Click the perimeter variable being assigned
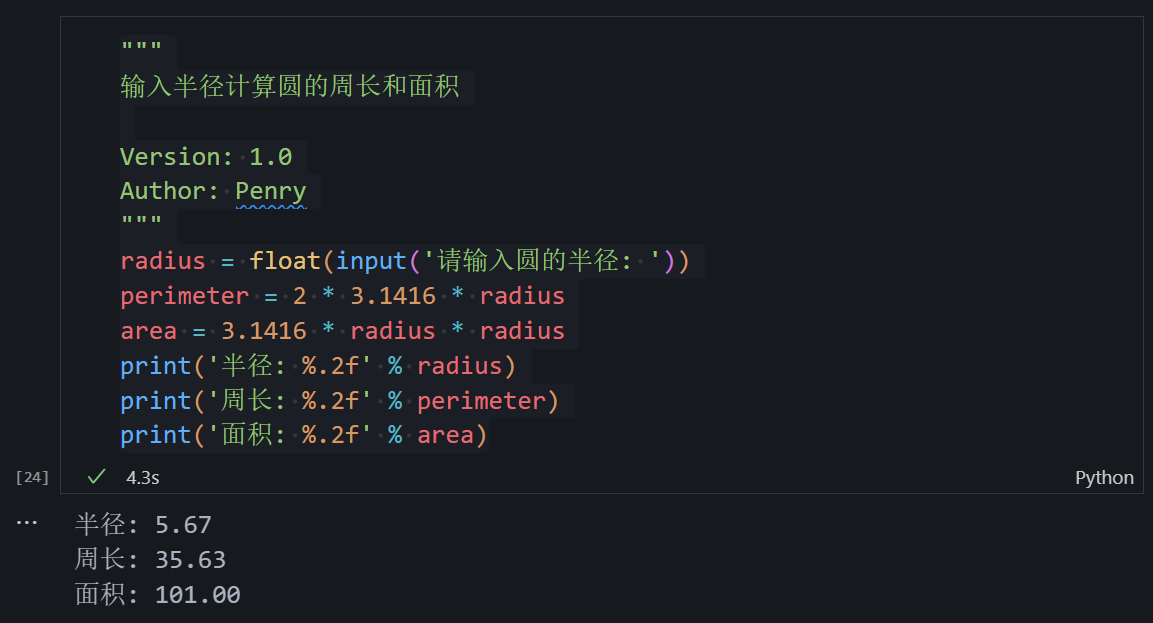The width and height of the screenshot is (1153, 623). point(184,296)
